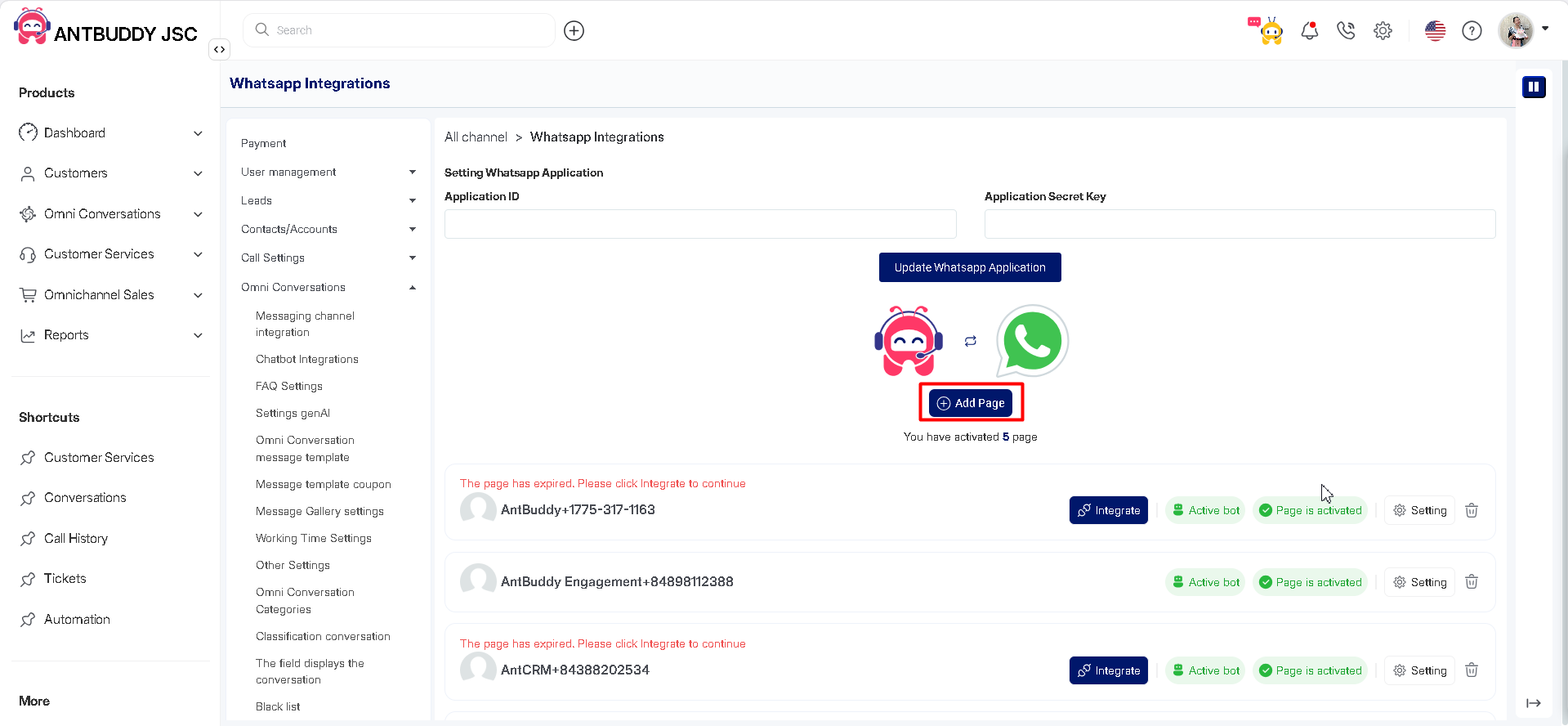This screenshot has height=726, width=1568.
Task: Toggle Active bot on AntCRM+84388202534
Action: point(1205,670)
